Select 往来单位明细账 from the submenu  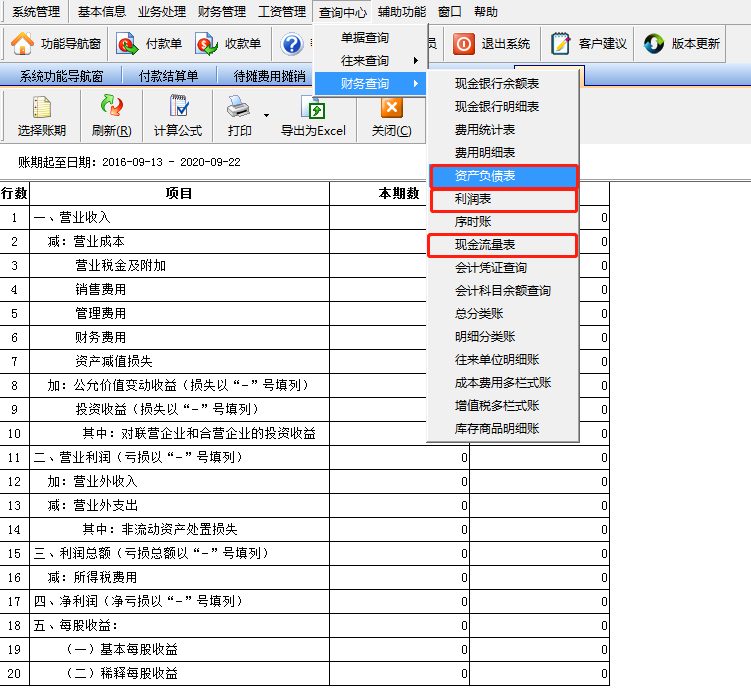[x=503, y=359]
